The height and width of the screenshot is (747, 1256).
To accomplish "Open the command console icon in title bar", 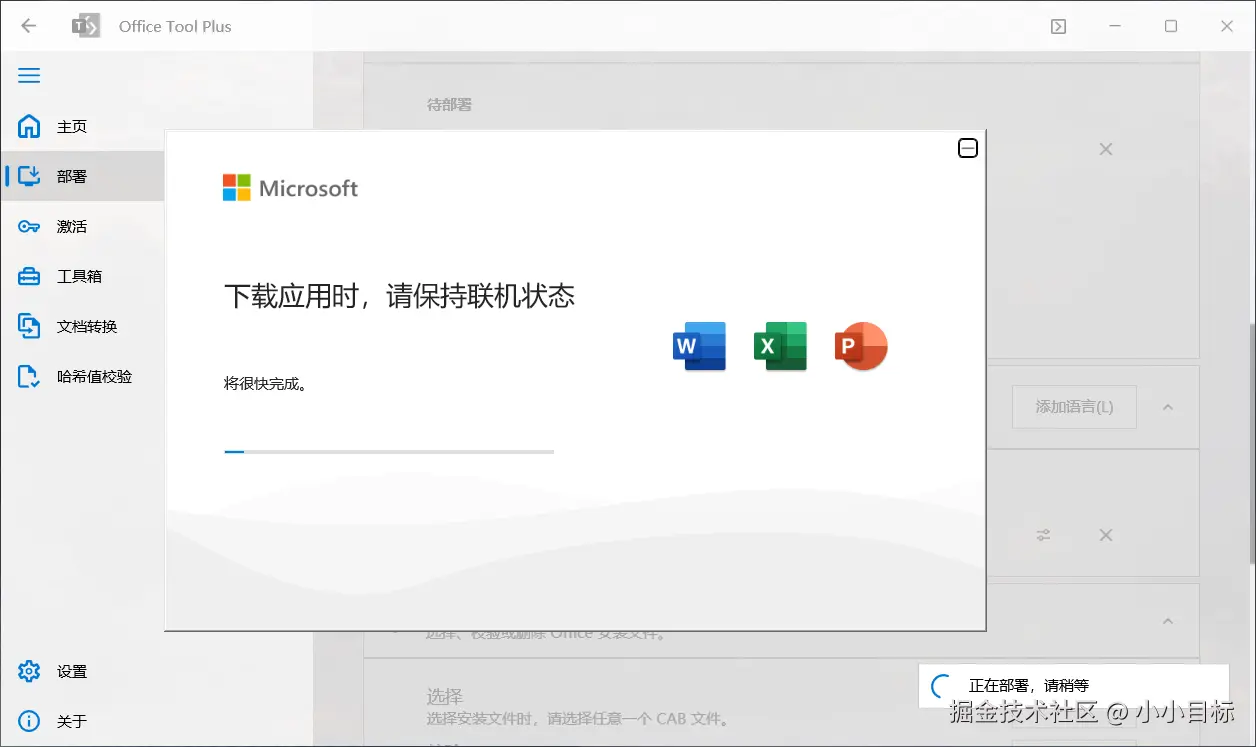I will (x=1058, y=27).
